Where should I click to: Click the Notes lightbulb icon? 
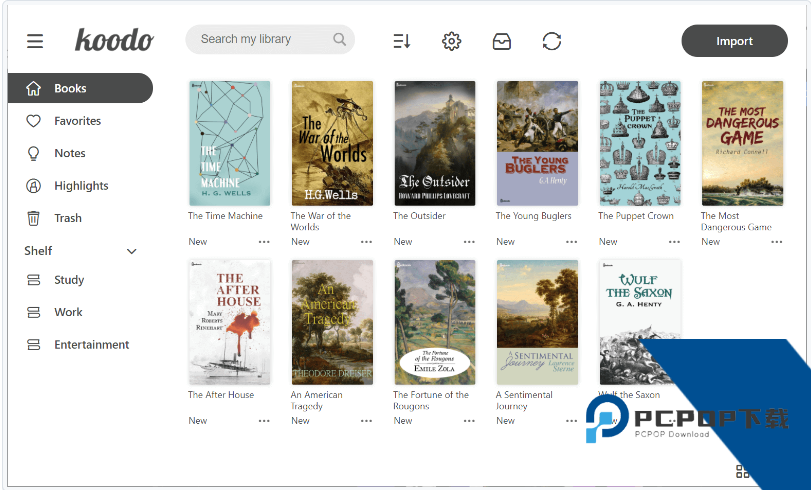pos(34,154)
